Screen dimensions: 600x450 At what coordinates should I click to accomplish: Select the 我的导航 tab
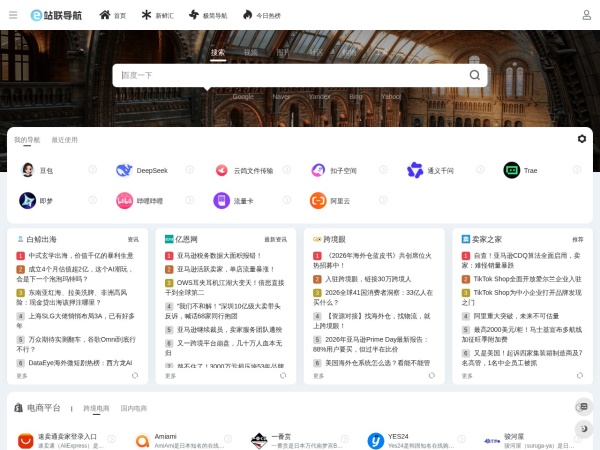tap(27, 140)
